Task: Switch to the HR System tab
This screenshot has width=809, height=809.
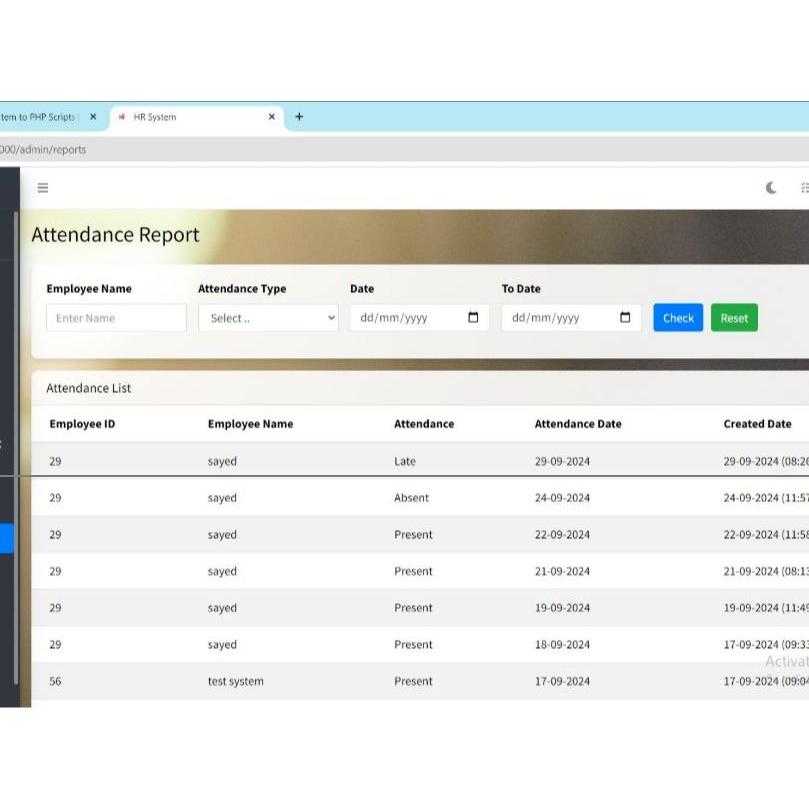Action: pyautogui.click(x=190, y=117)
